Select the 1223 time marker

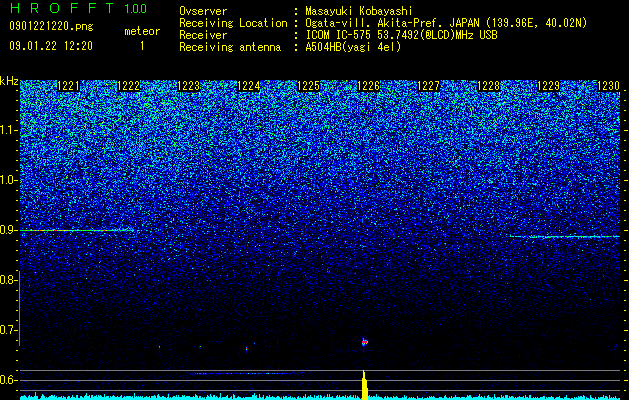pyautogui.click(x=189, y=86)
